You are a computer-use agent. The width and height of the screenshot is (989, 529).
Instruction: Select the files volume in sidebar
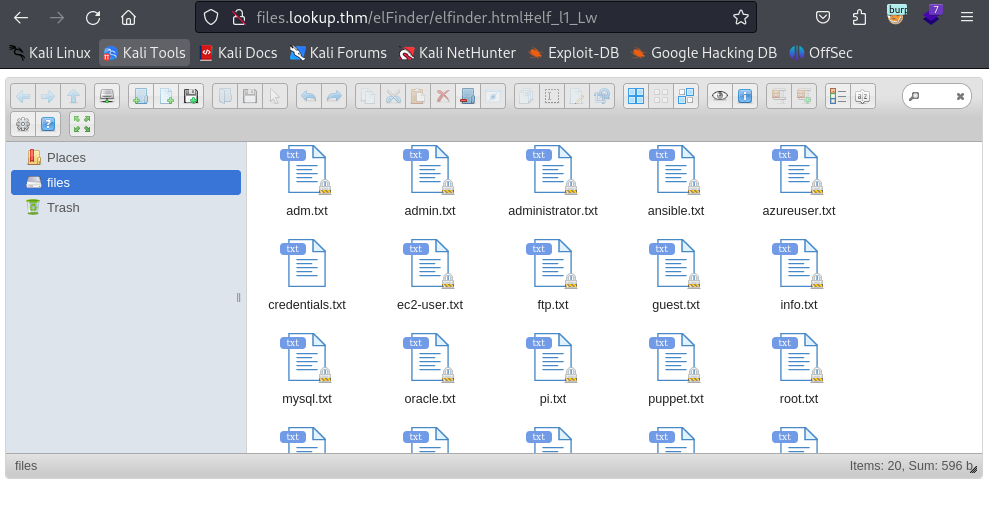click(126, 183)
